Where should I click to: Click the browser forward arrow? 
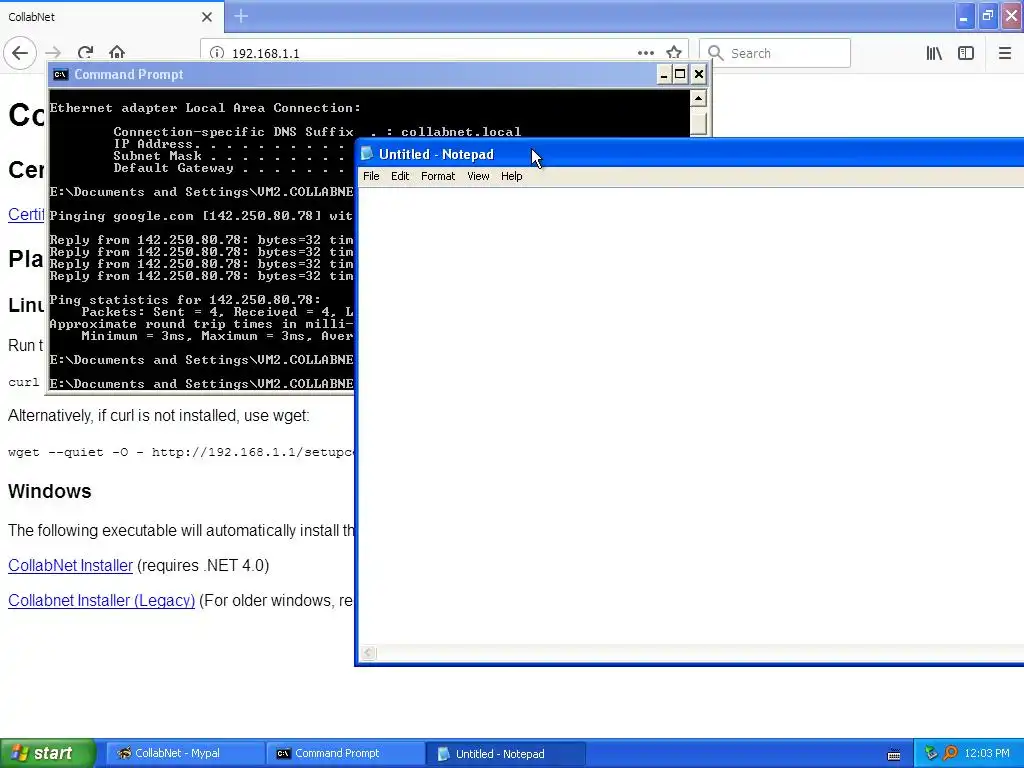[54, 53]
